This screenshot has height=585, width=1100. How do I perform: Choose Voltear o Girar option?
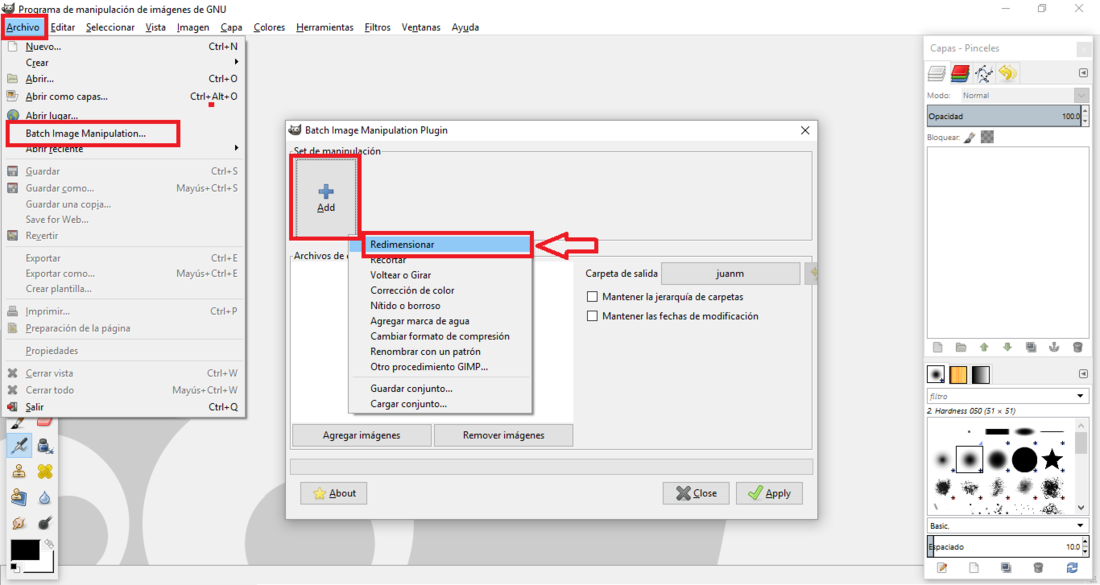pyautogui.click(x=401, y=275)
